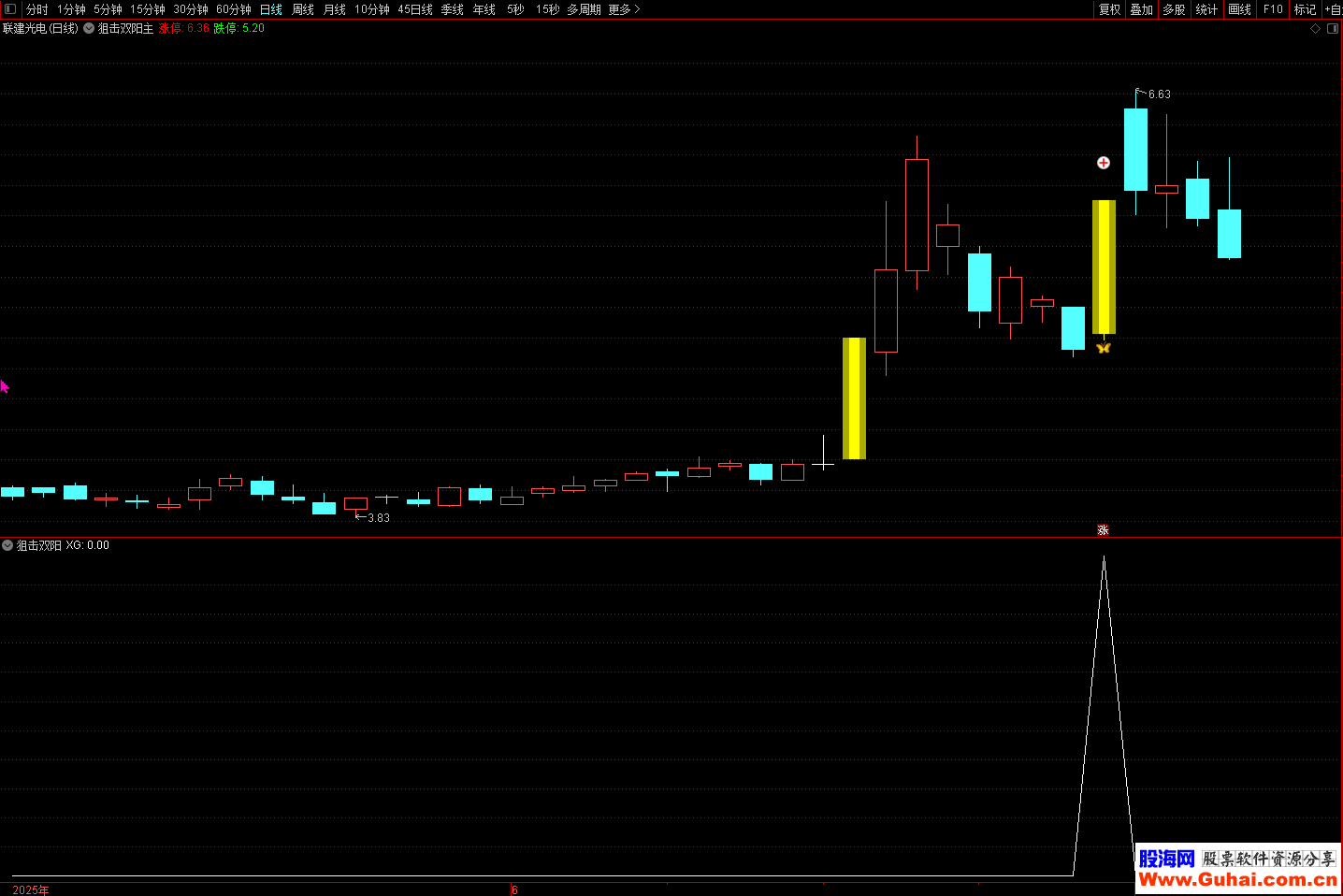Click the 叠加 overlay button
Image resolution: width=1343 pixels, height=896 pixels.
point(1142,9)
